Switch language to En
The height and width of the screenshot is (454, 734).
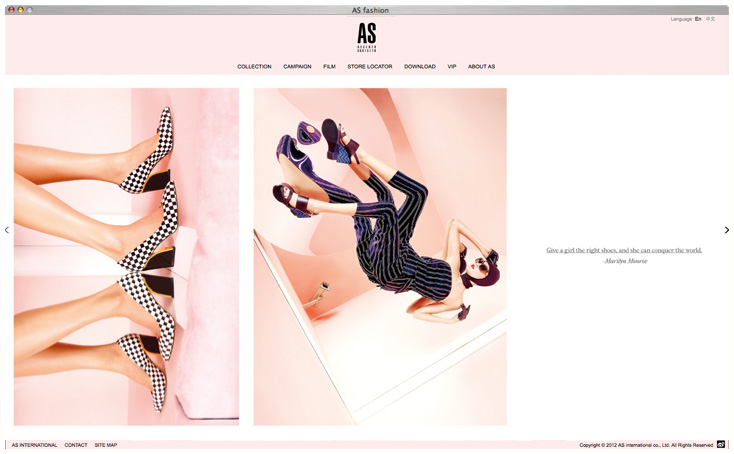698,19
